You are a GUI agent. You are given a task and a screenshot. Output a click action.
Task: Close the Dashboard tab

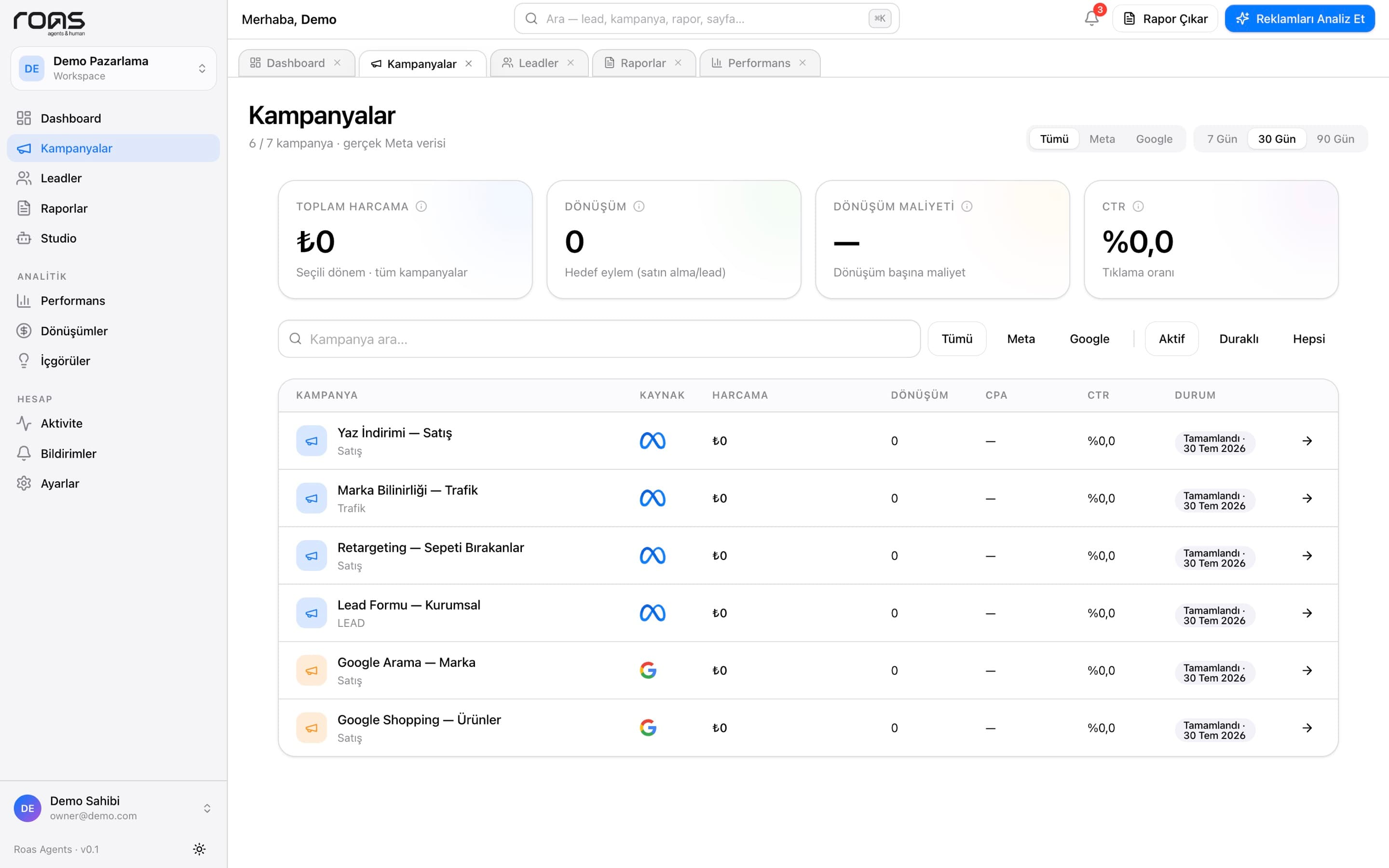click(x=338, y=63)
